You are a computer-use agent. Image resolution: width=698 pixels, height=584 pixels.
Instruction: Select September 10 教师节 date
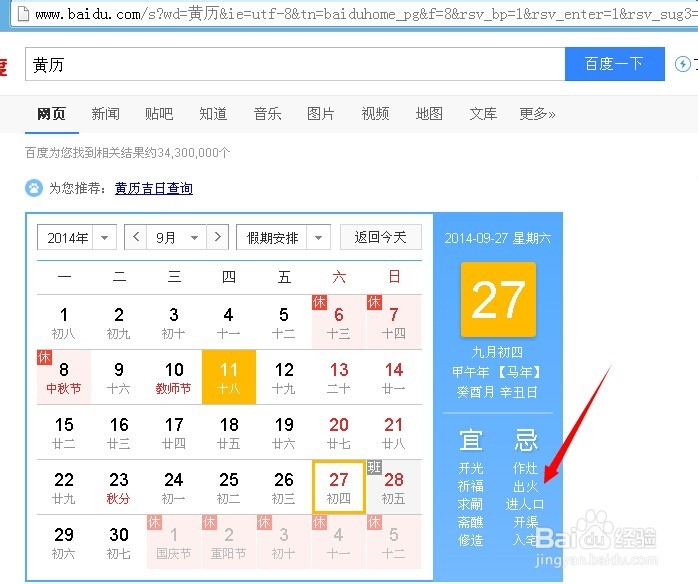click(174, 377)
